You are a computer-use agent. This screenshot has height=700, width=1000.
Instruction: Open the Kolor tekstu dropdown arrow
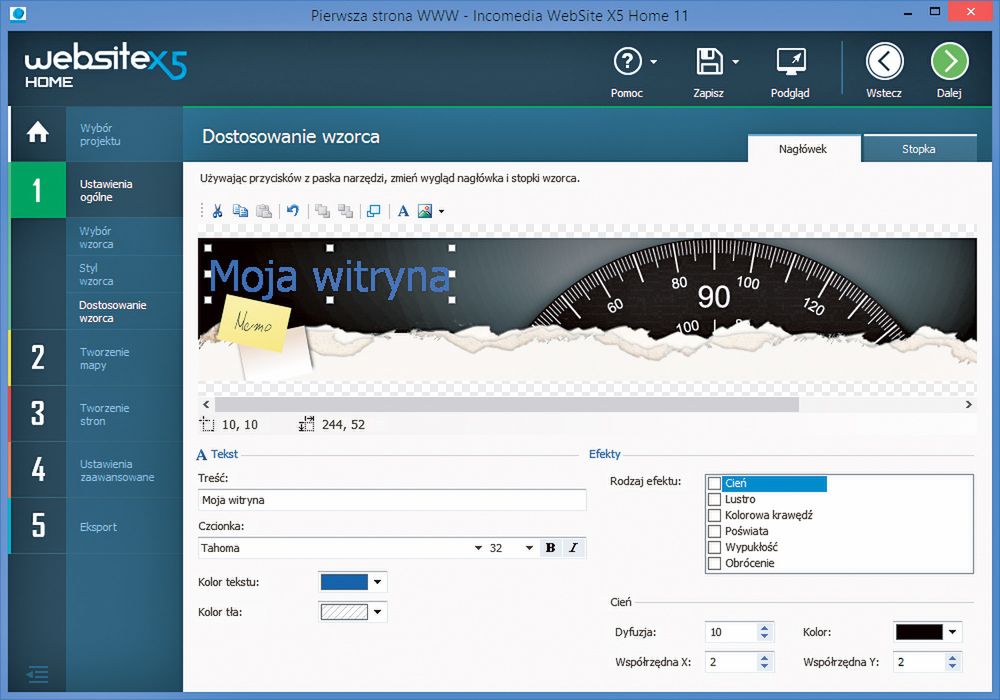(x=378, y=581)
